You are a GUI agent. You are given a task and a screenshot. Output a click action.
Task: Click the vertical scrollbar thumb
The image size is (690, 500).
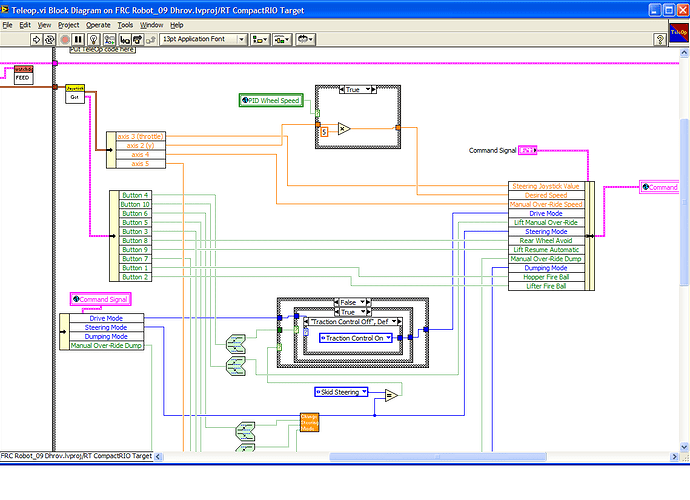pyautogui.click(x=684, y=201)
